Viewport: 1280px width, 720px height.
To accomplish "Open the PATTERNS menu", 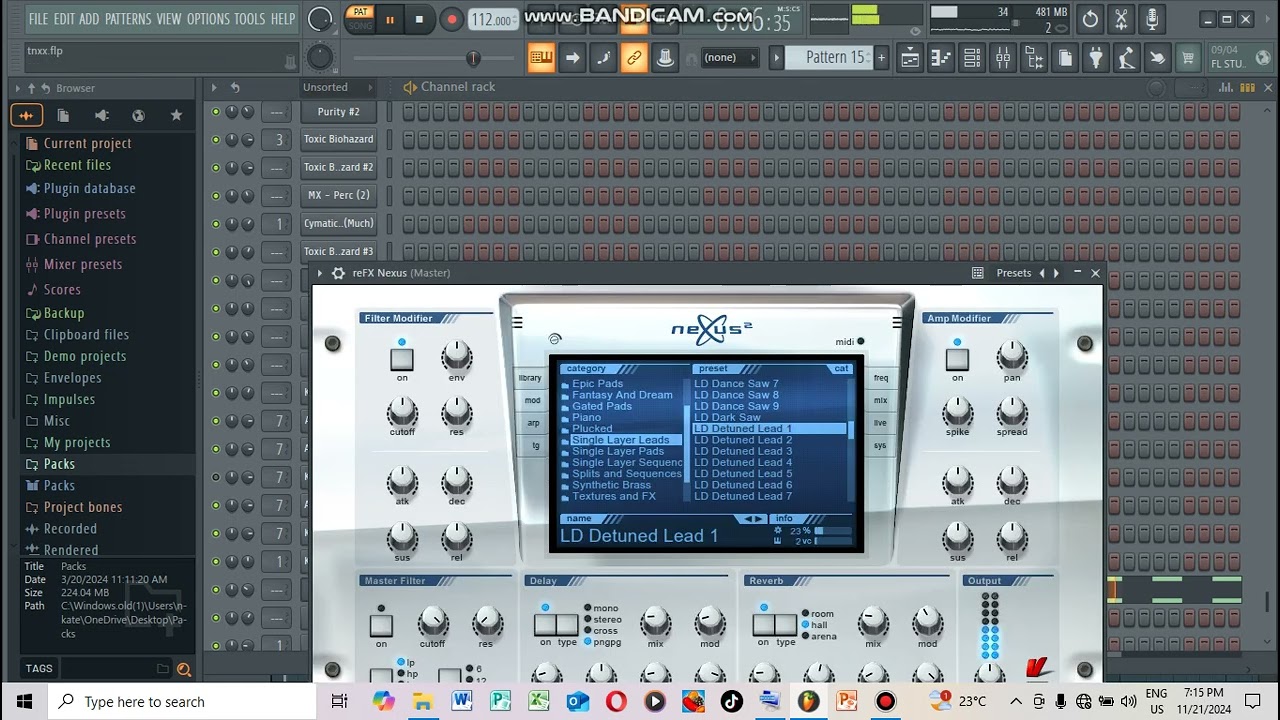I will [x=128, y=19].
